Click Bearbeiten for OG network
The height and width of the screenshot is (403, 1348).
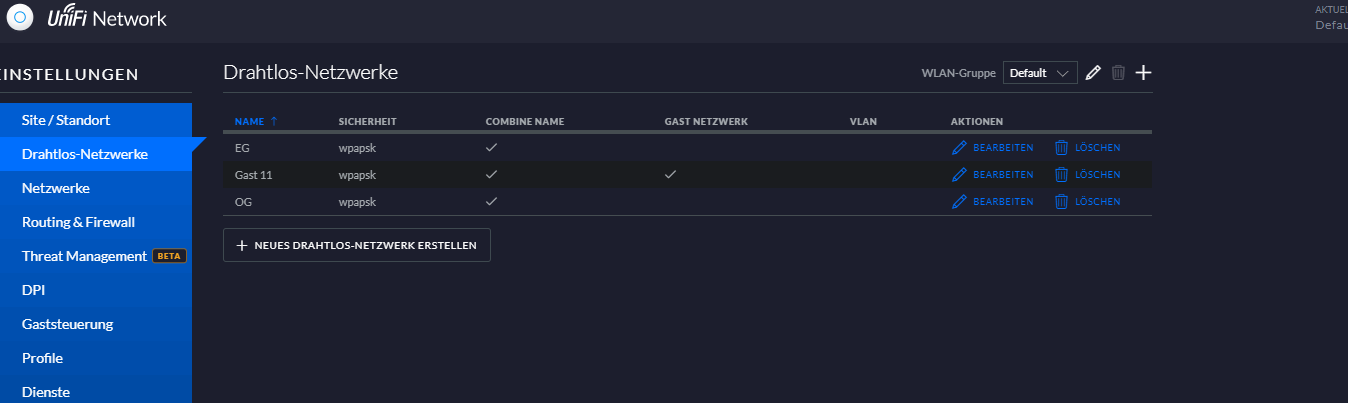[1003, 201]
